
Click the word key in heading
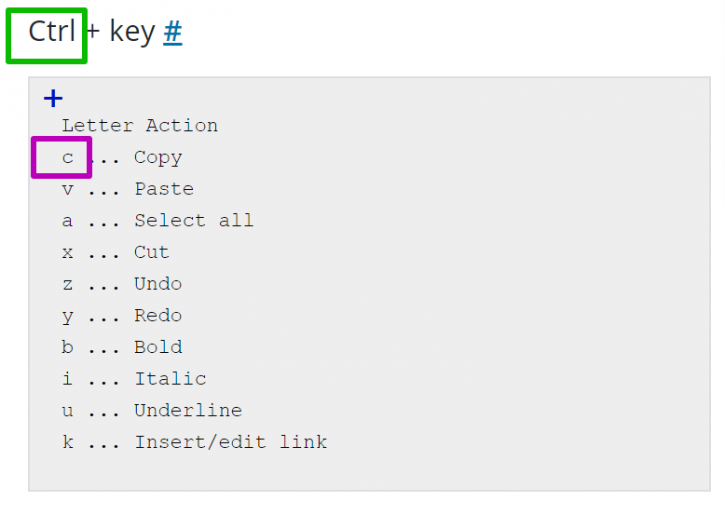132,33
